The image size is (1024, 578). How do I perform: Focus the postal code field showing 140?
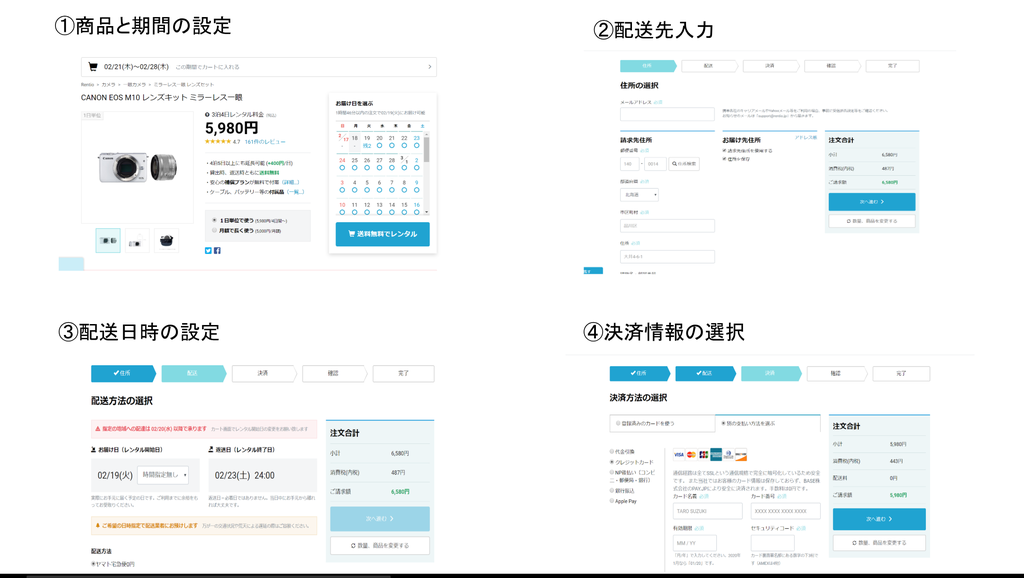click(x=629, y=164)
